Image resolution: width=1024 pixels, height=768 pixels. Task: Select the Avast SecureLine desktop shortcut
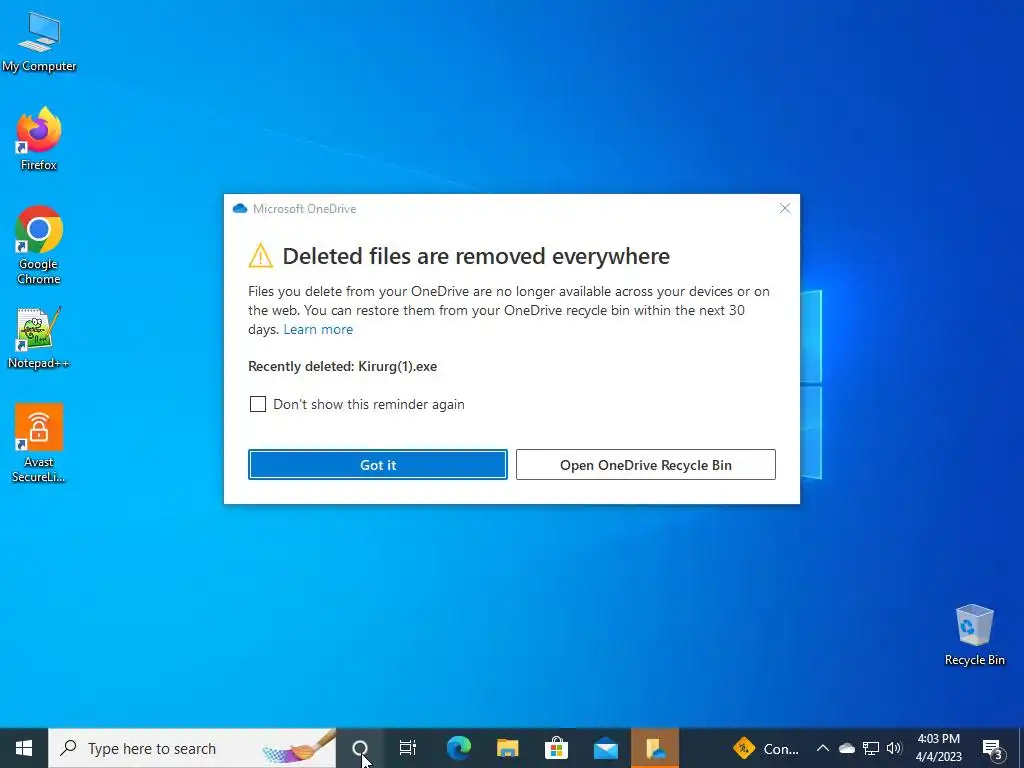click(39, 443)
